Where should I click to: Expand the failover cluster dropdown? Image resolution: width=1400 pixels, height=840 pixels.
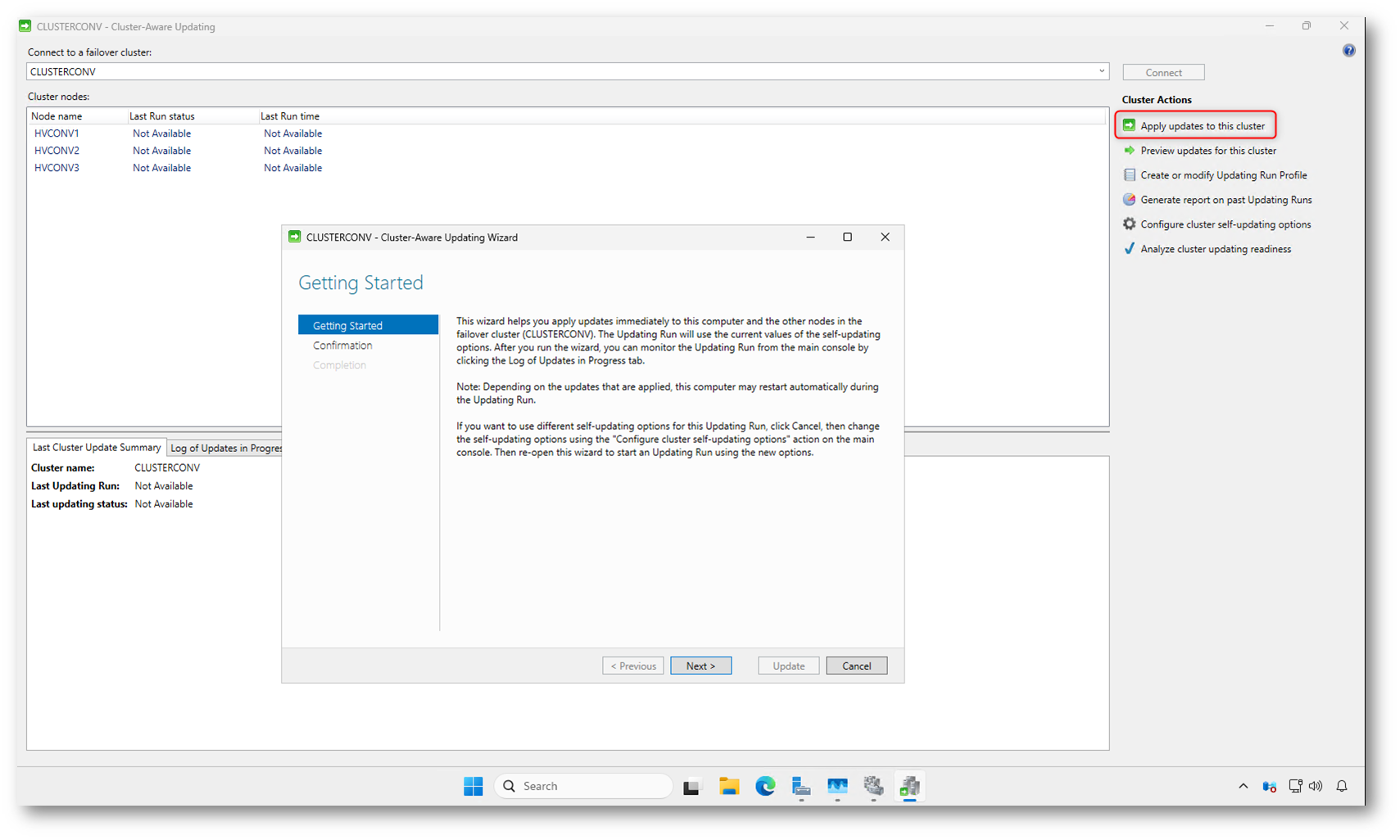pos(1101,71)
